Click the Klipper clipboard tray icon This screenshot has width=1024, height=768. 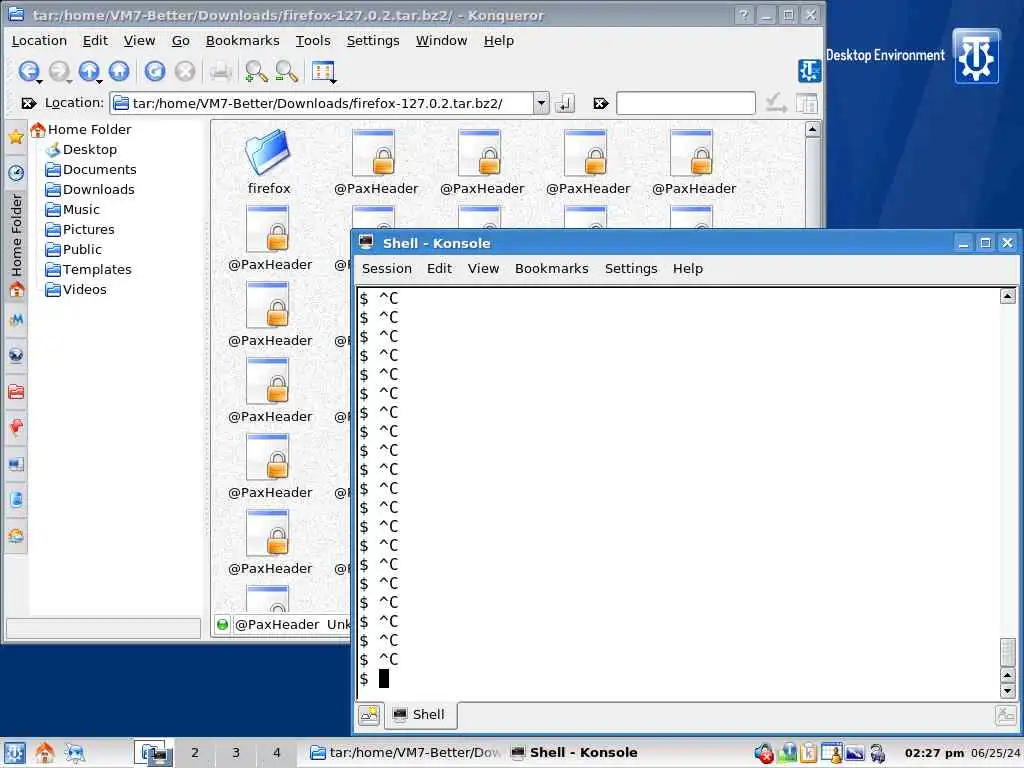tap(808, 753)
